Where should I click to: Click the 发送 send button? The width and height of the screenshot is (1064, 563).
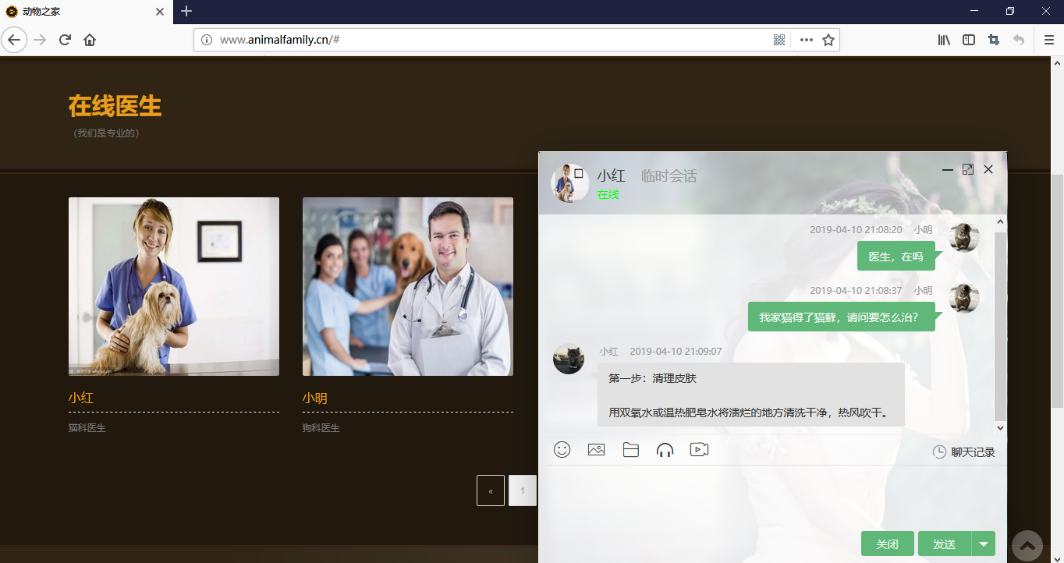[x=945, y=544]
